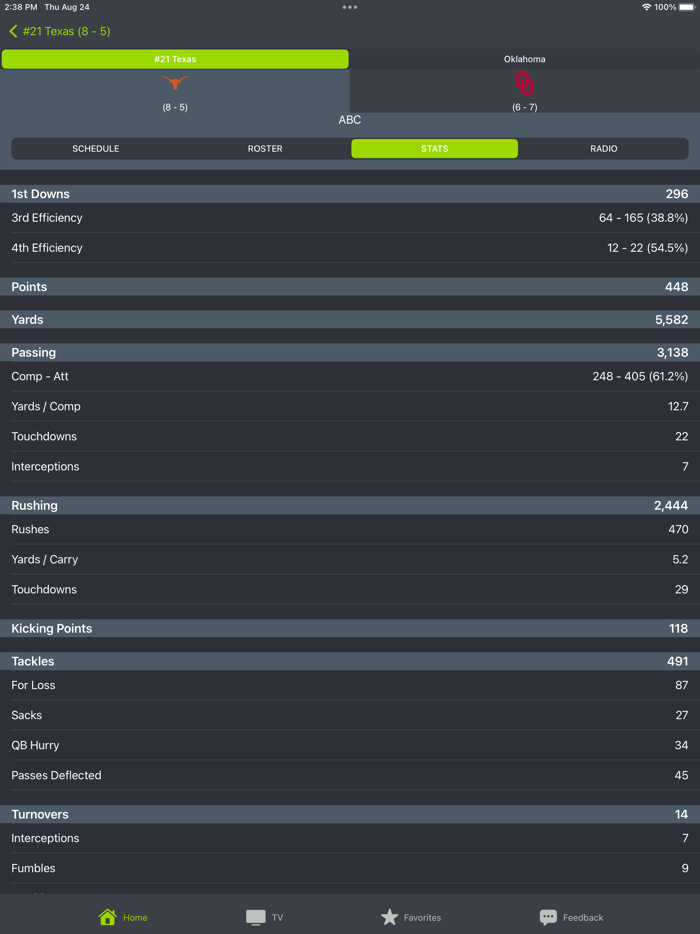Tap the Oklahoma (6 - 7) record text
The image size is (700, 934).
point(524,107)
